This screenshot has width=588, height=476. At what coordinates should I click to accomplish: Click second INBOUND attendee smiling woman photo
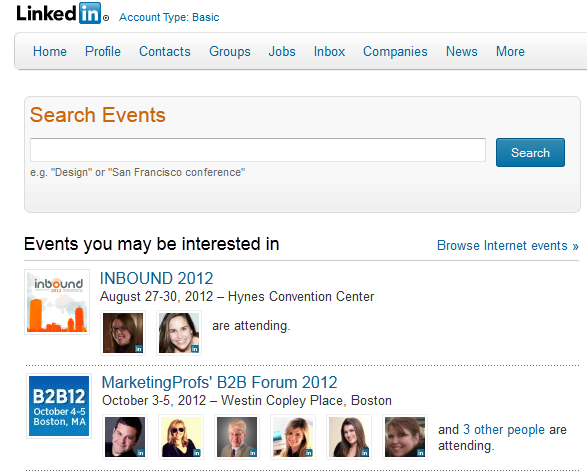[x=179, y=333]
